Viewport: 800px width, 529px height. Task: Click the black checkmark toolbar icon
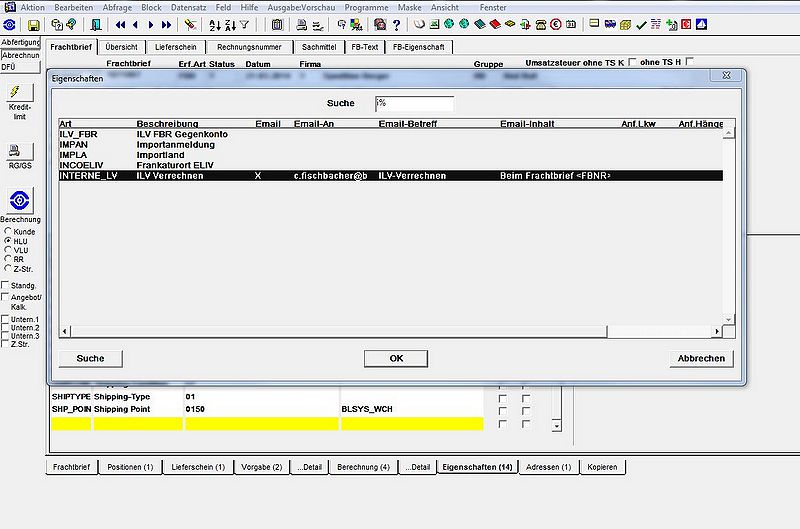pyautogui.click(x=641, y=24)
